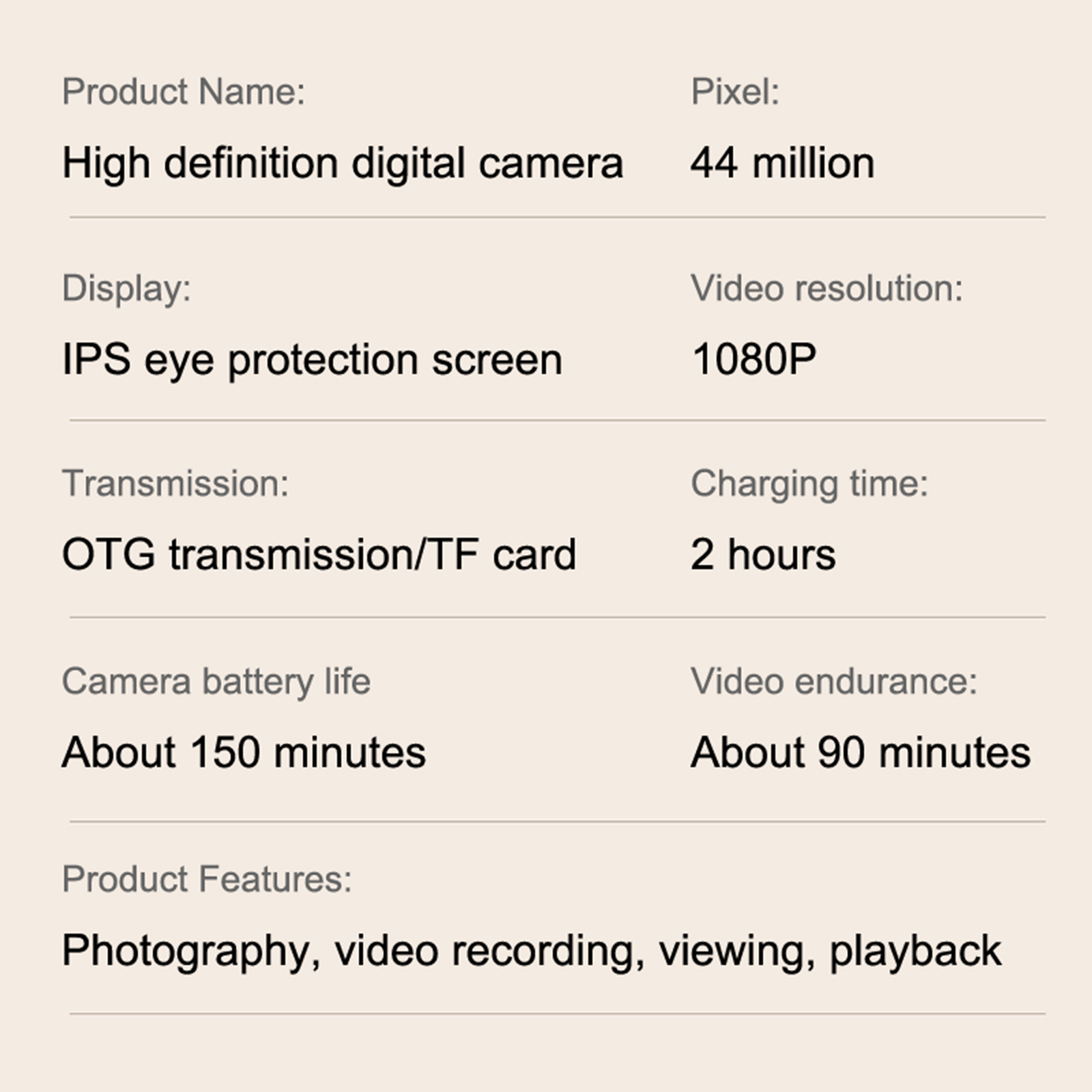Click the "Product Features:" label
1092x1092 pixels.
click(207, 879)
